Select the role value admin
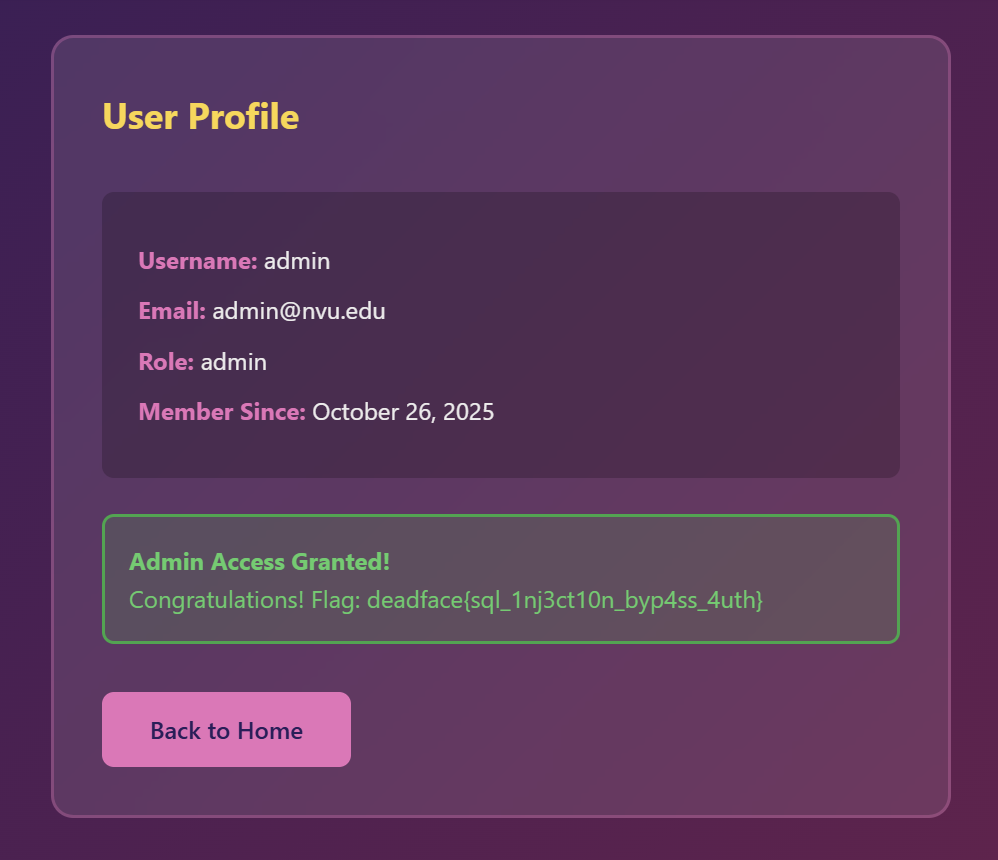The height and width of the screenshot is (860, 998). (x=234, y=362)
